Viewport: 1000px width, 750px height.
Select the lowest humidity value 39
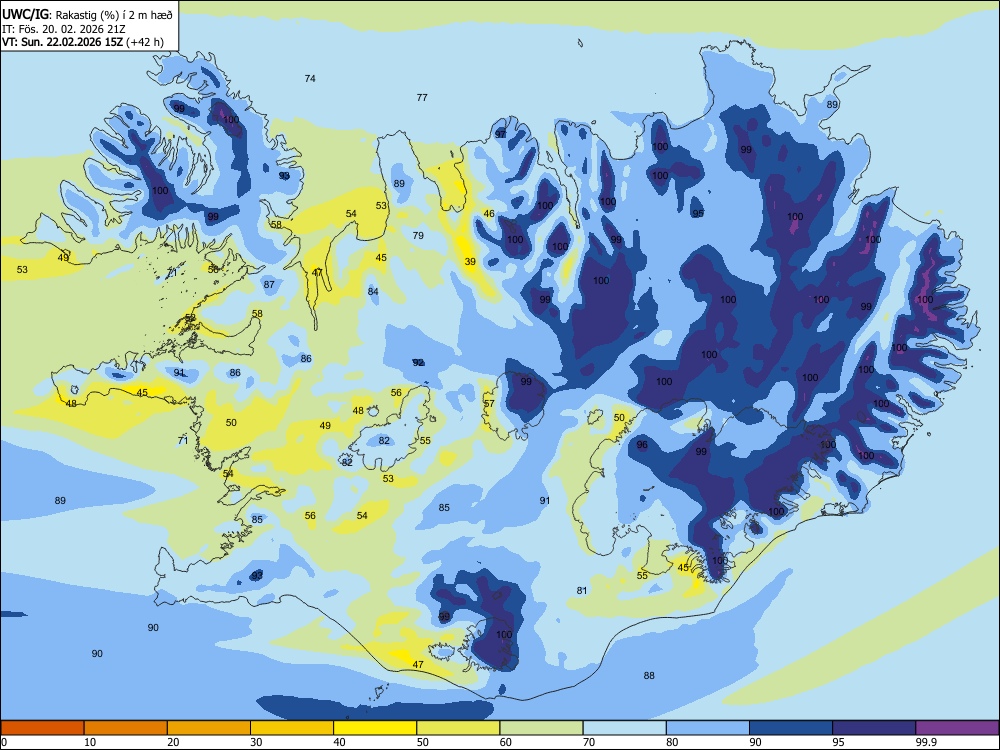[x=470, y=261]
